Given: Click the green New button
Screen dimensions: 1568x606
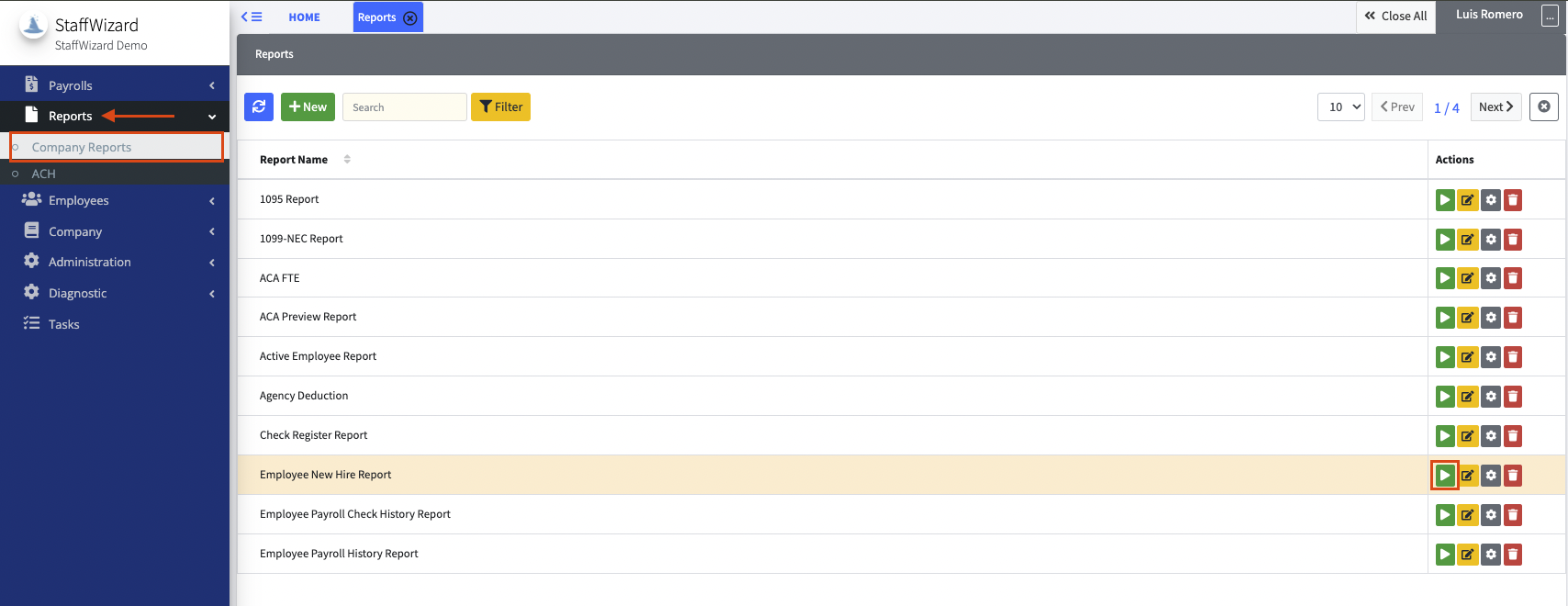Looking at the screenshot, I should click(308, 107).
